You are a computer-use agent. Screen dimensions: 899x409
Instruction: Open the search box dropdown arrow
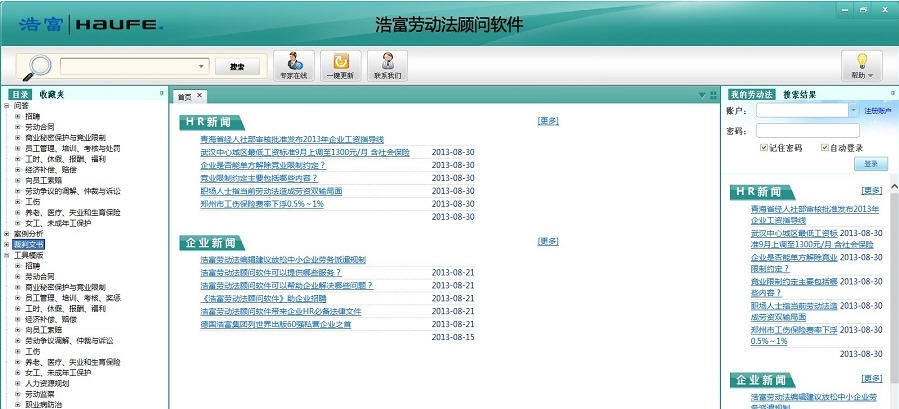tap(201, 67)
